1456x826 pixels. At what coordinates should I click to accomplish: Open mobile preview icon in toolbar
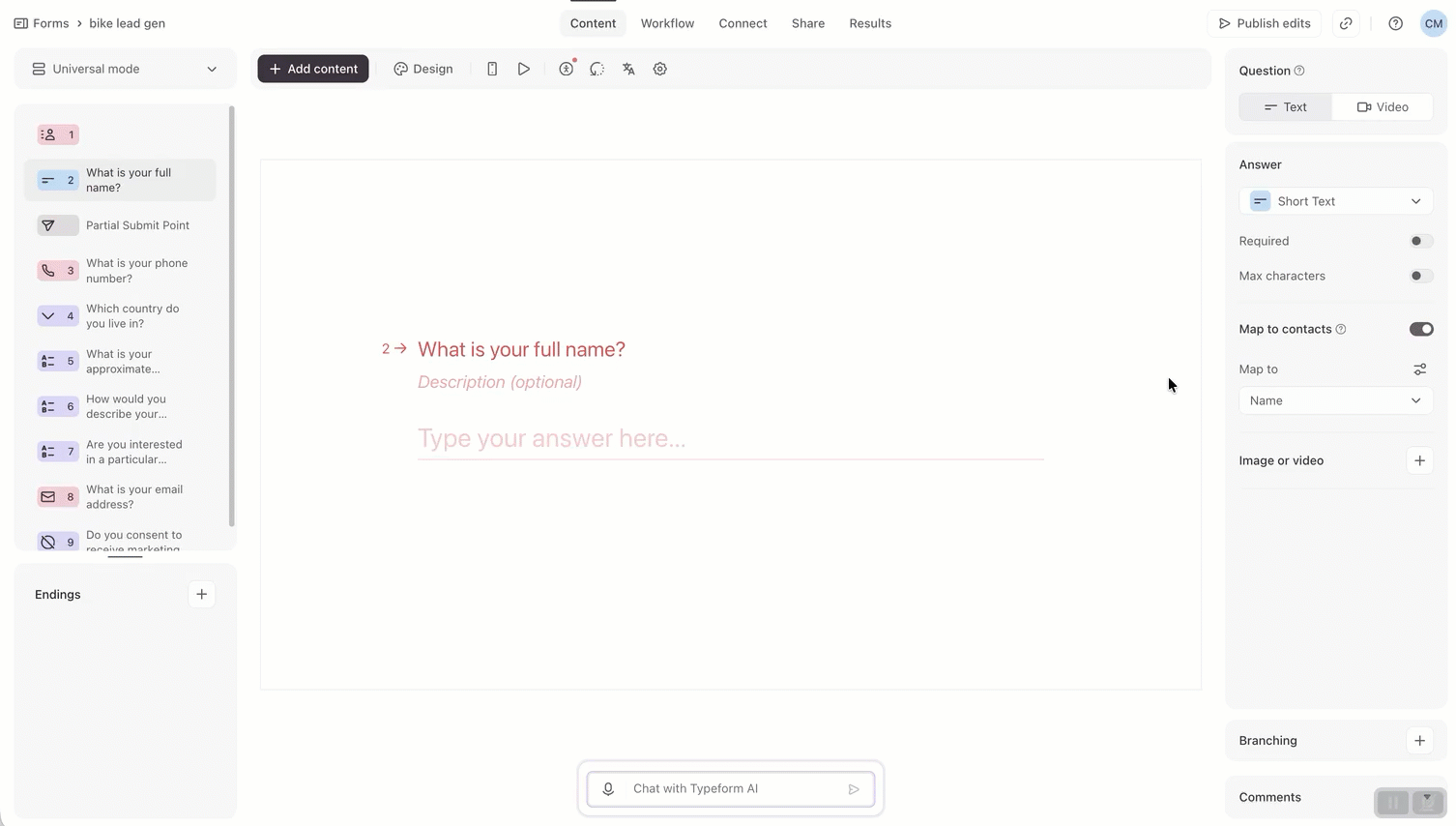492,69
